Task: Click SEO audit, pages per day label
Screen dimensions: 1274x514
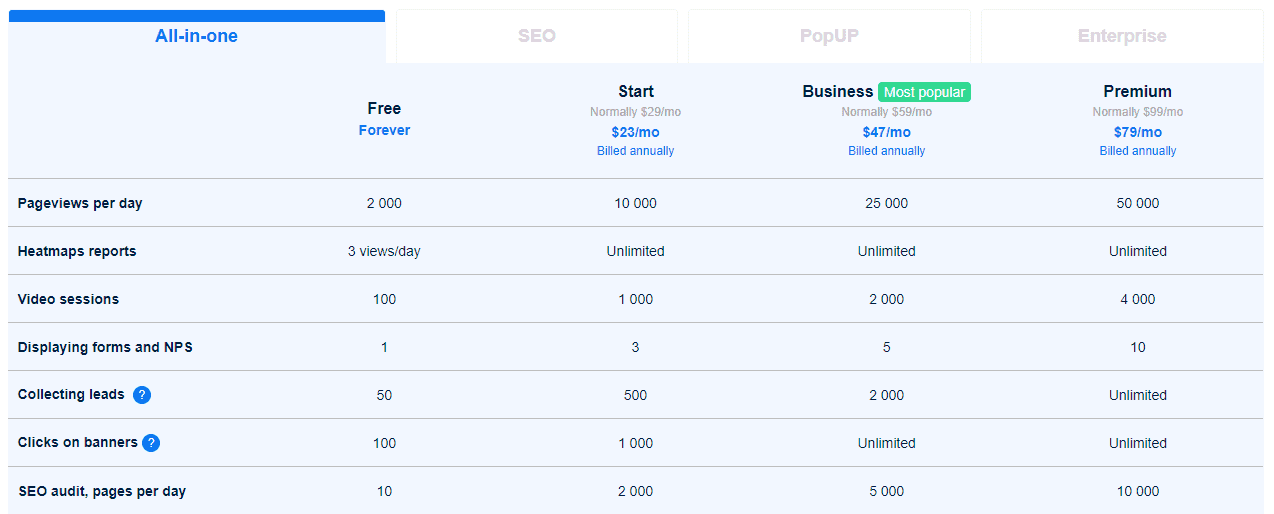Action: pyautogui.click(x=102, y=491)
